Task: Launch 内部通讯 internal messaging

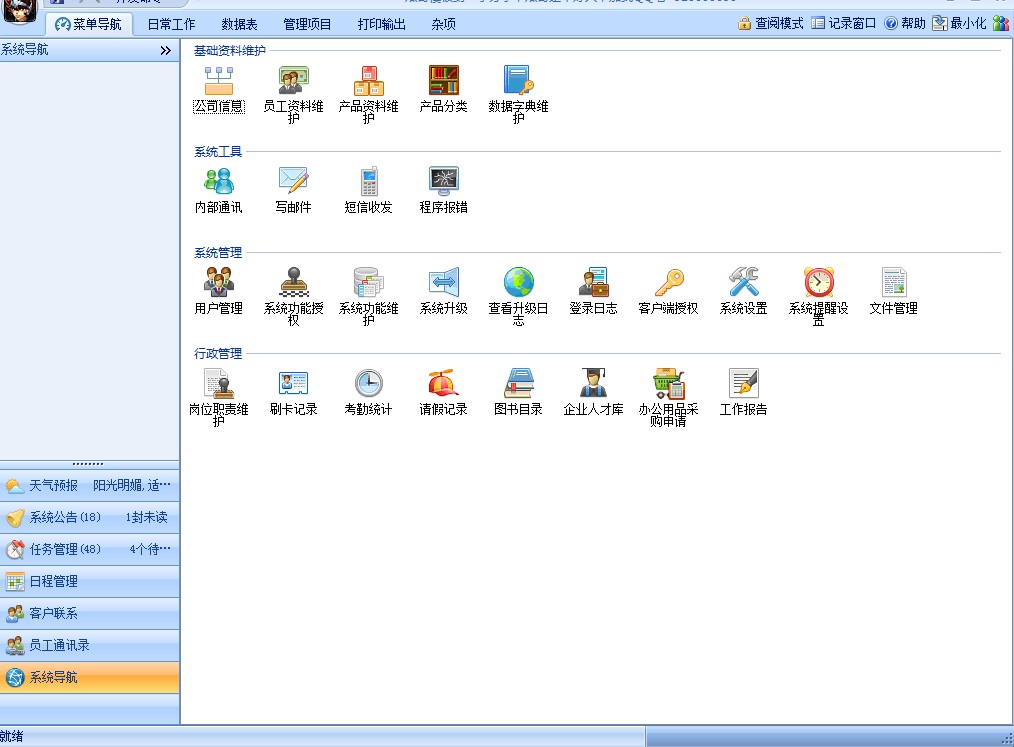Action: pyautogui.click(x=218, y=182)
